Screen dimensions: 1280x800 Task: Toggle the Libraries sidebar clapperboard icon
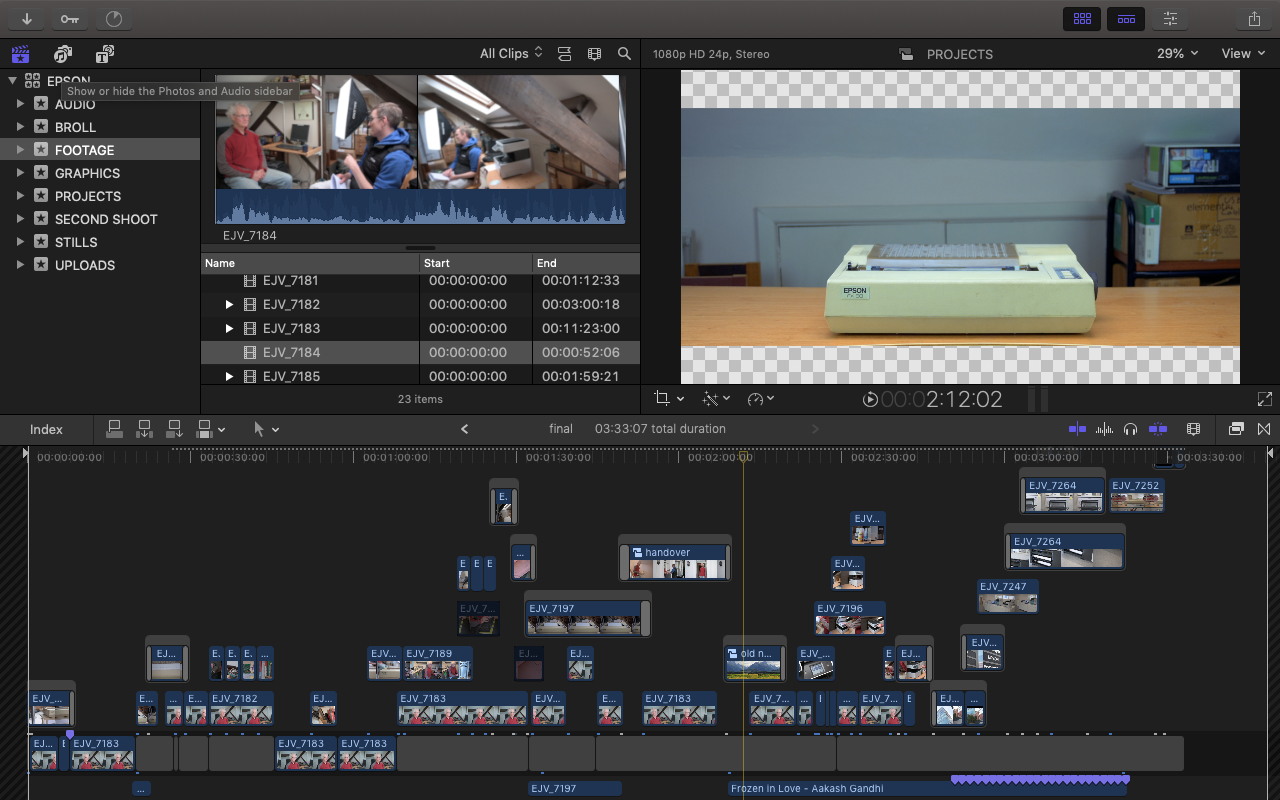pyautogui.click(x=20, y=54)
